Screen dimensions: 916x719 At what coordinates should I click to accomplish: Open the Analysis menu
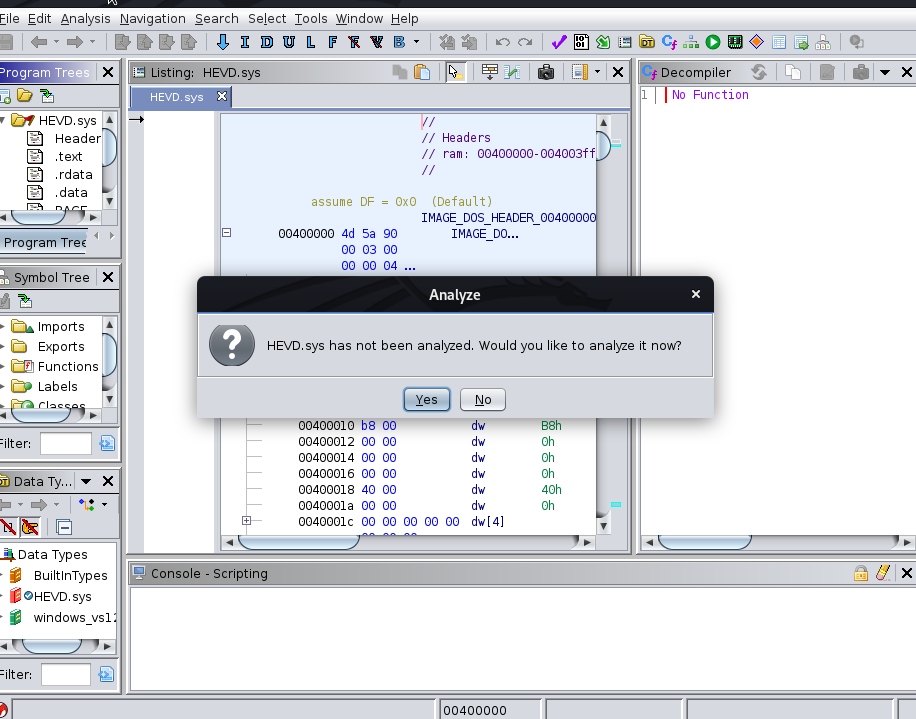(x=85, y=19)
